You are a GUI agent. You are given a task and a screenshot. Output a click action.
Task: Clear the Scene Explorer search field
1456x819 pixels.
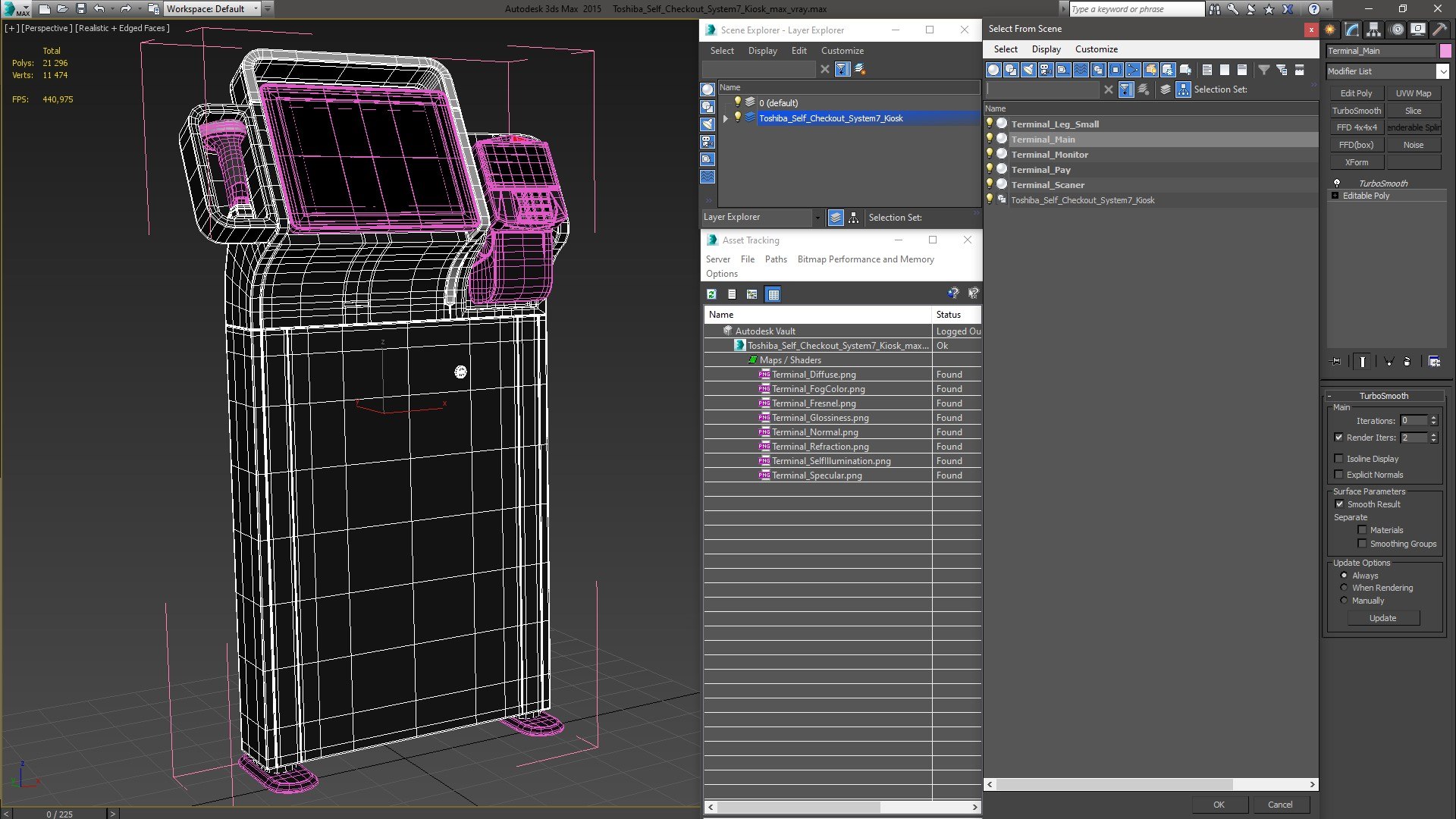pos(825,69)
